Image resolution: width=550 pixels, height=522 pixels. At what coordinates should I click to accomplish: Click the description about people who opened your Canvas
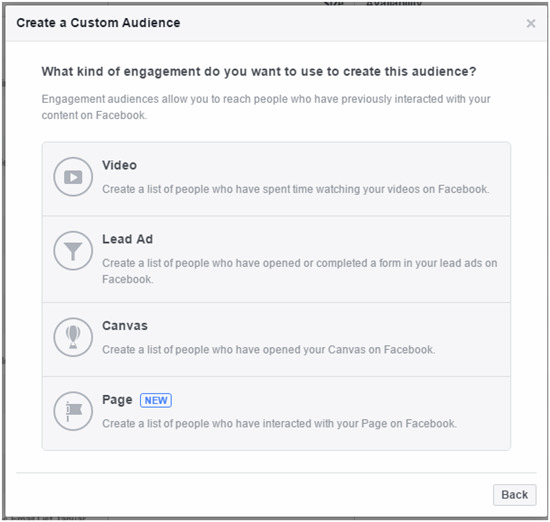269,350
